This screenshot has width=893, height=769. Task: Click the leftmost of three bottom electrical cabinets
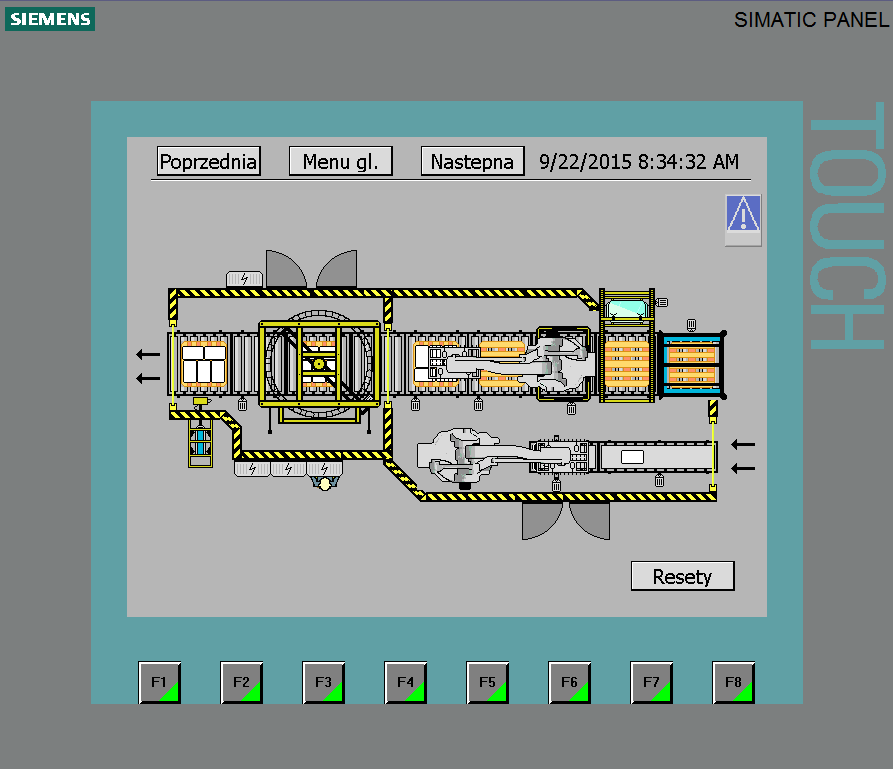[x=252, y=469]
